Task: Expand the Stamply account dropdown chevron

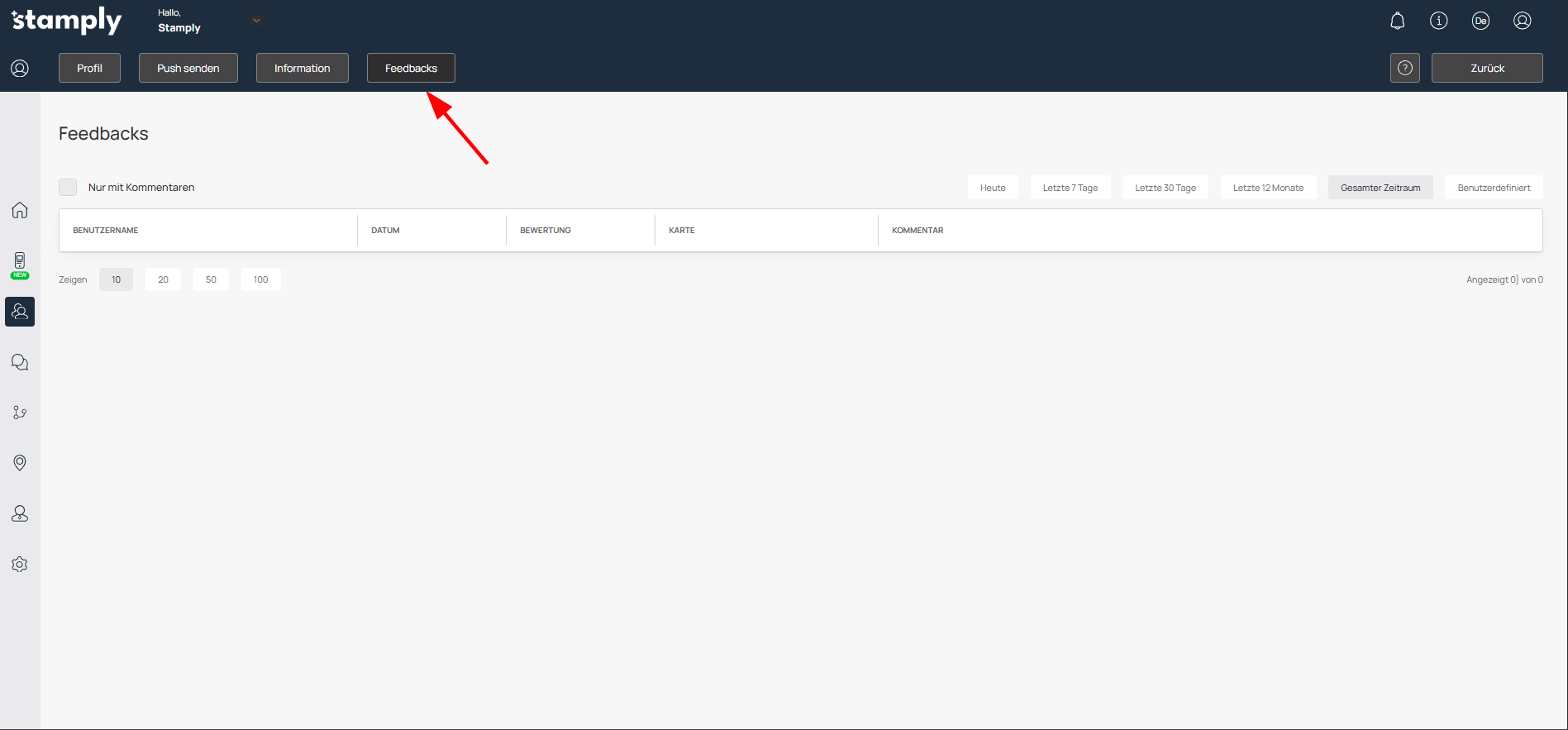Action: [256, 21]
